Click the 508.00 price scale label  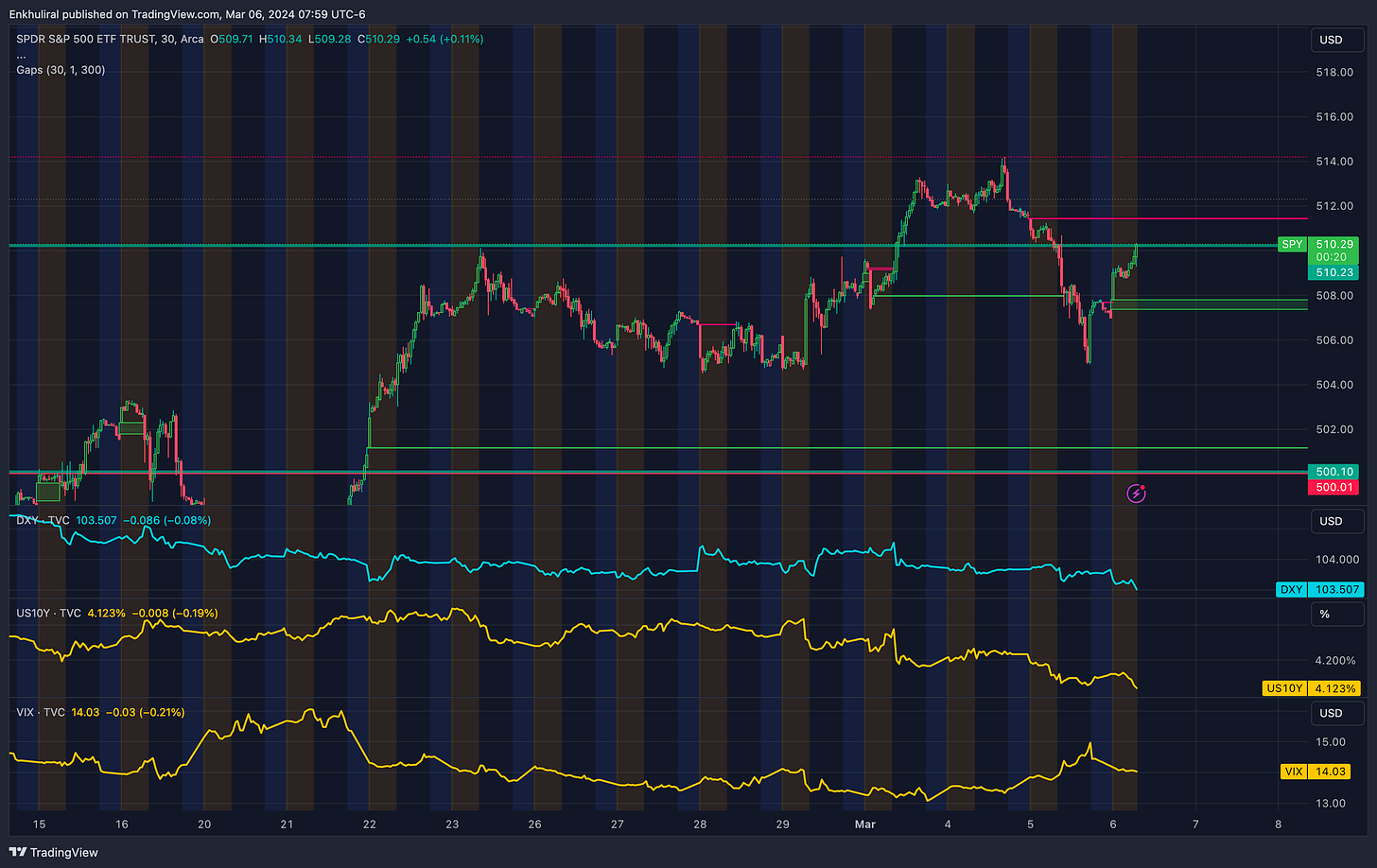click(x=1334, y=296)
